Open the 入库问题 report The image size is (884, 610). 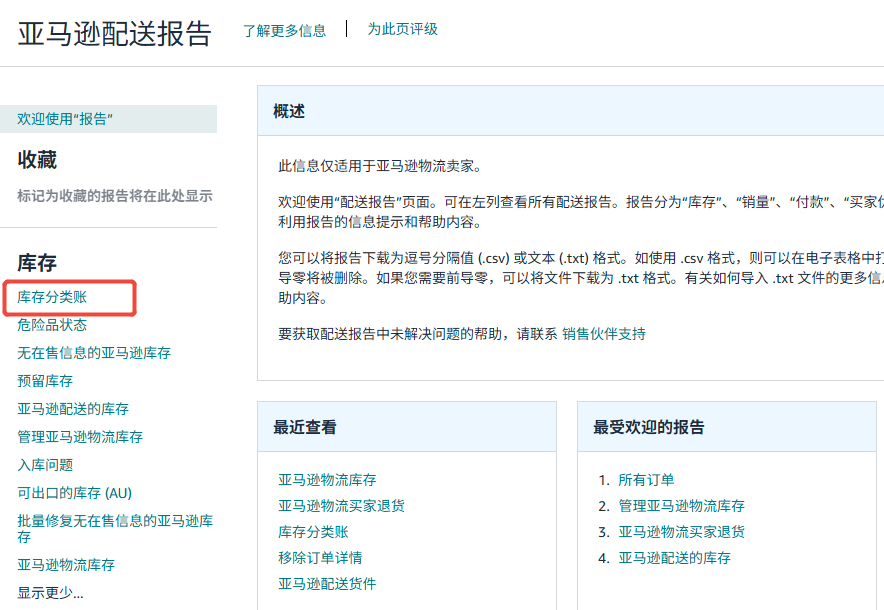[45, 465]
